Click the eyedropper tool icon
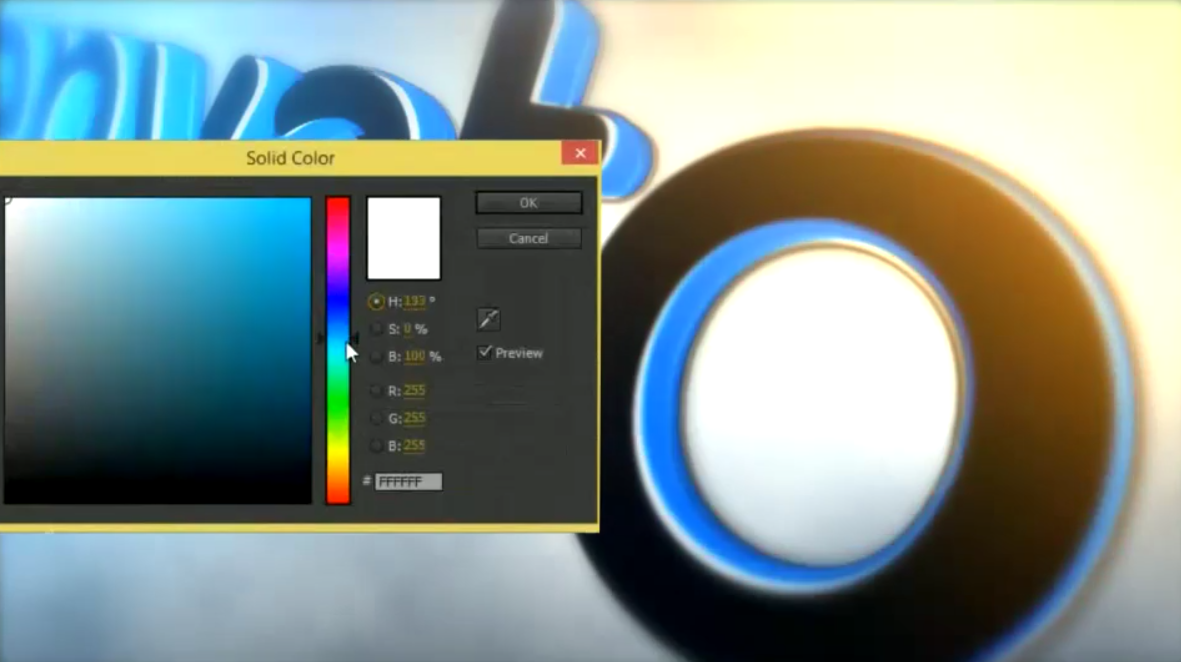 point(488,319)
